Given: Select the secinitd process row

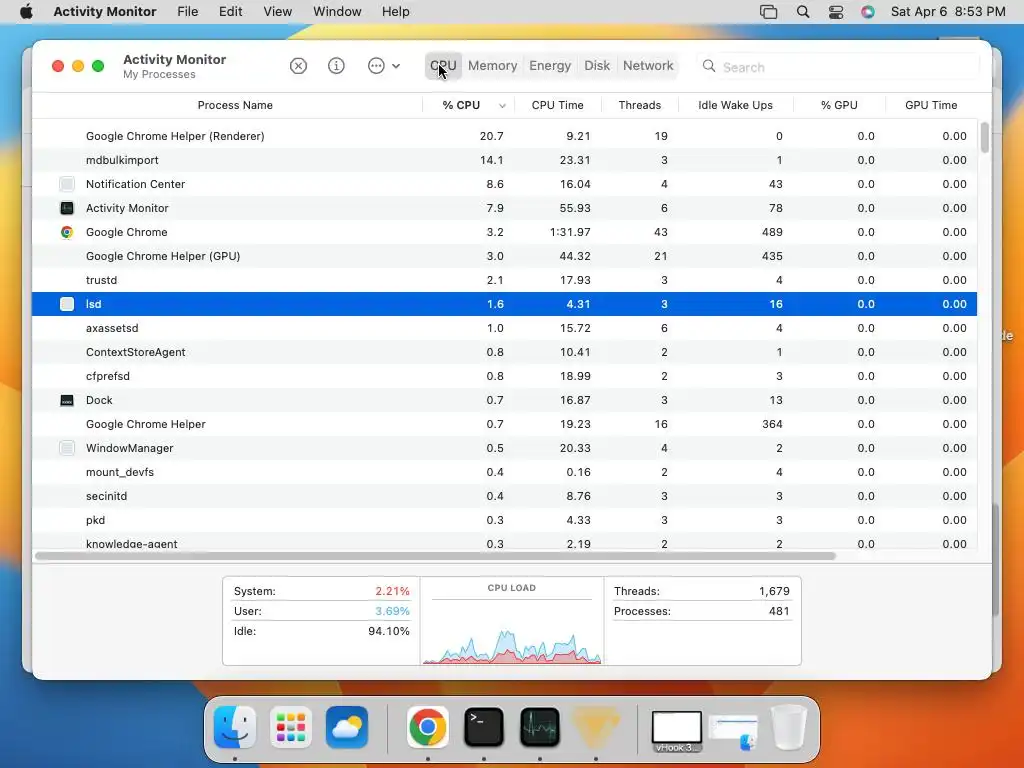Looking at the screenshot, I should [x=504, y=496].
